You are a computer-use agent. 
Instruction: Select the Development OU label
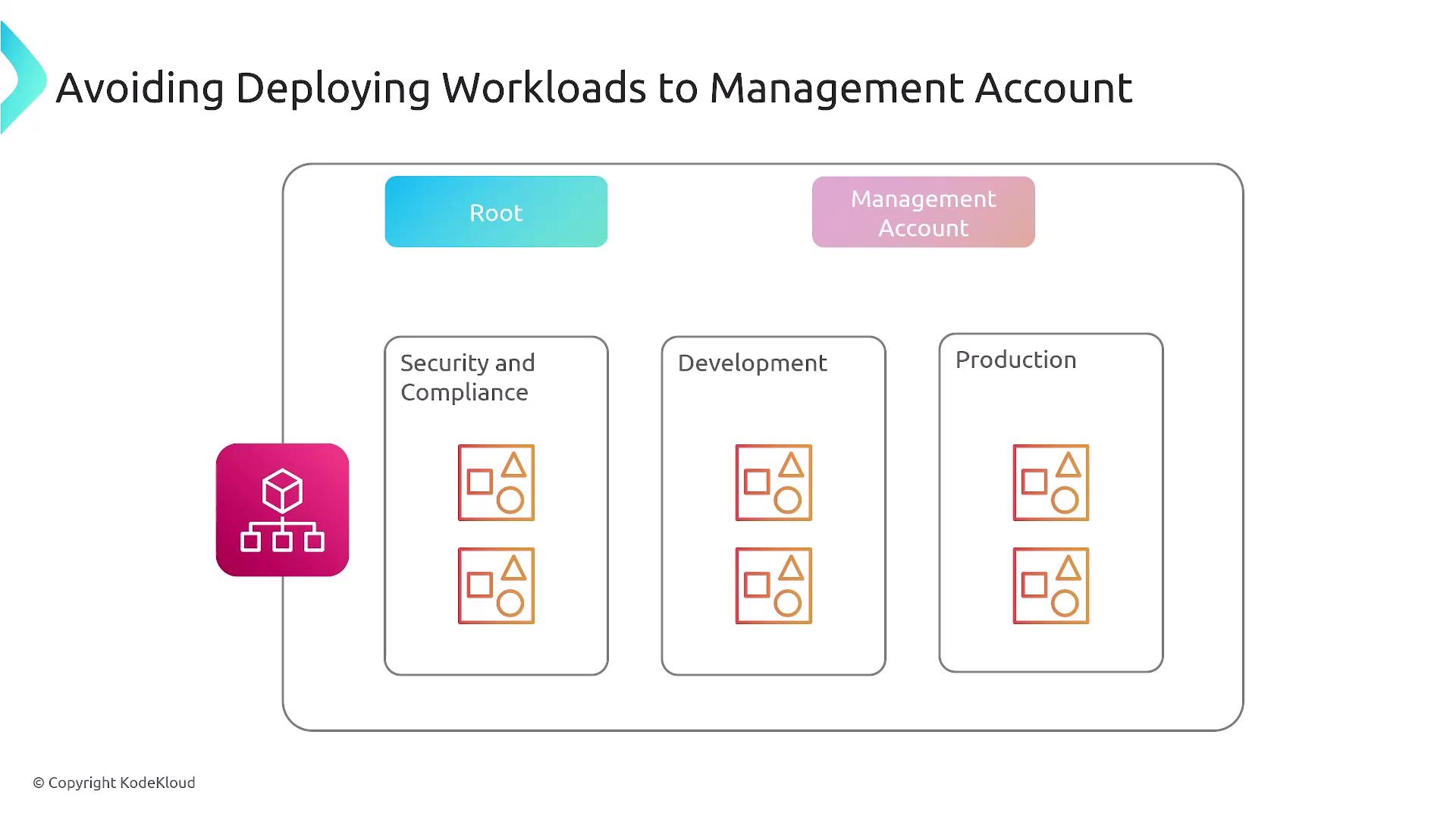coord(752,363)
